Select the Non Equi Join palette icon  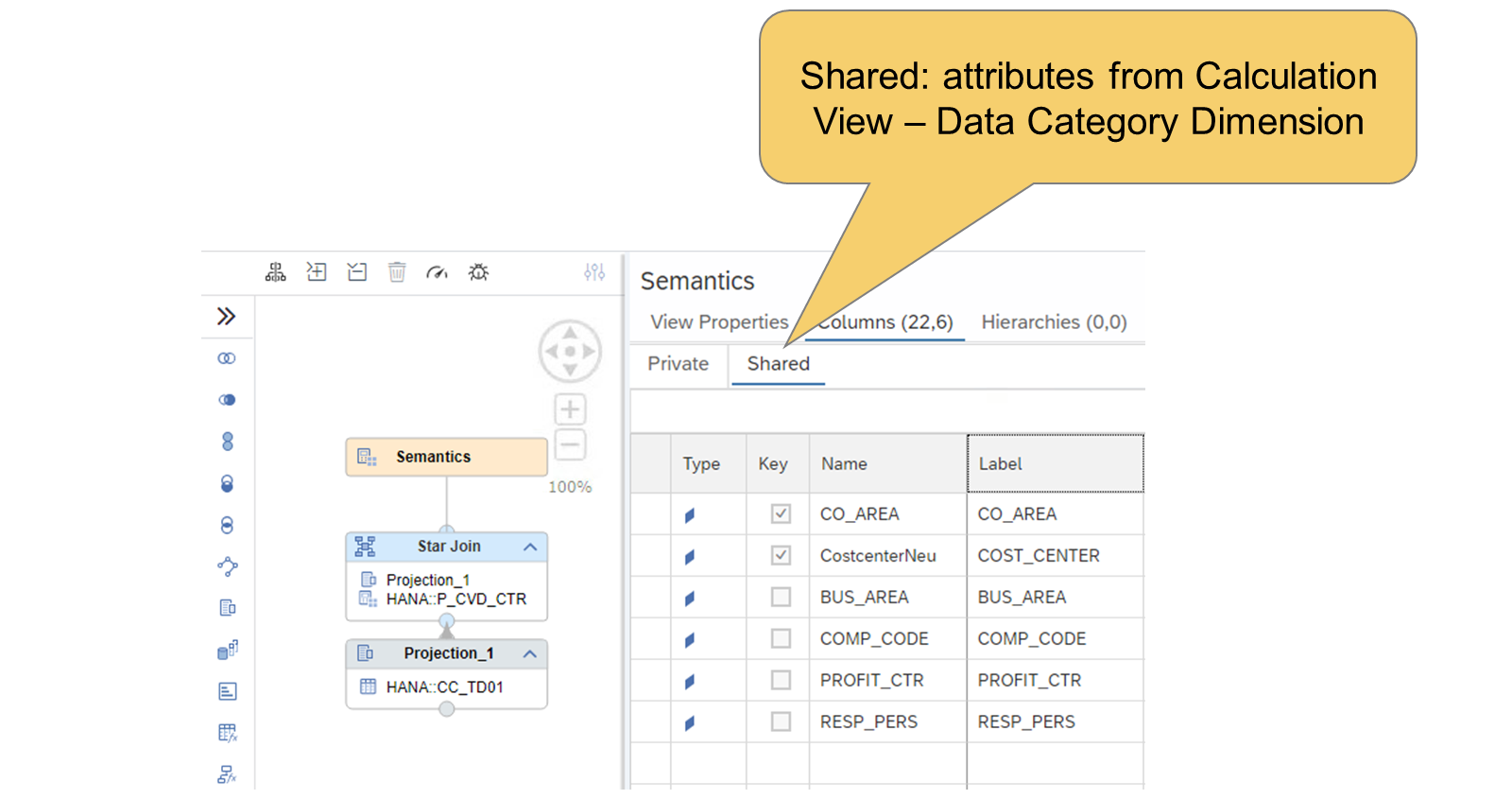pos(227,400)
